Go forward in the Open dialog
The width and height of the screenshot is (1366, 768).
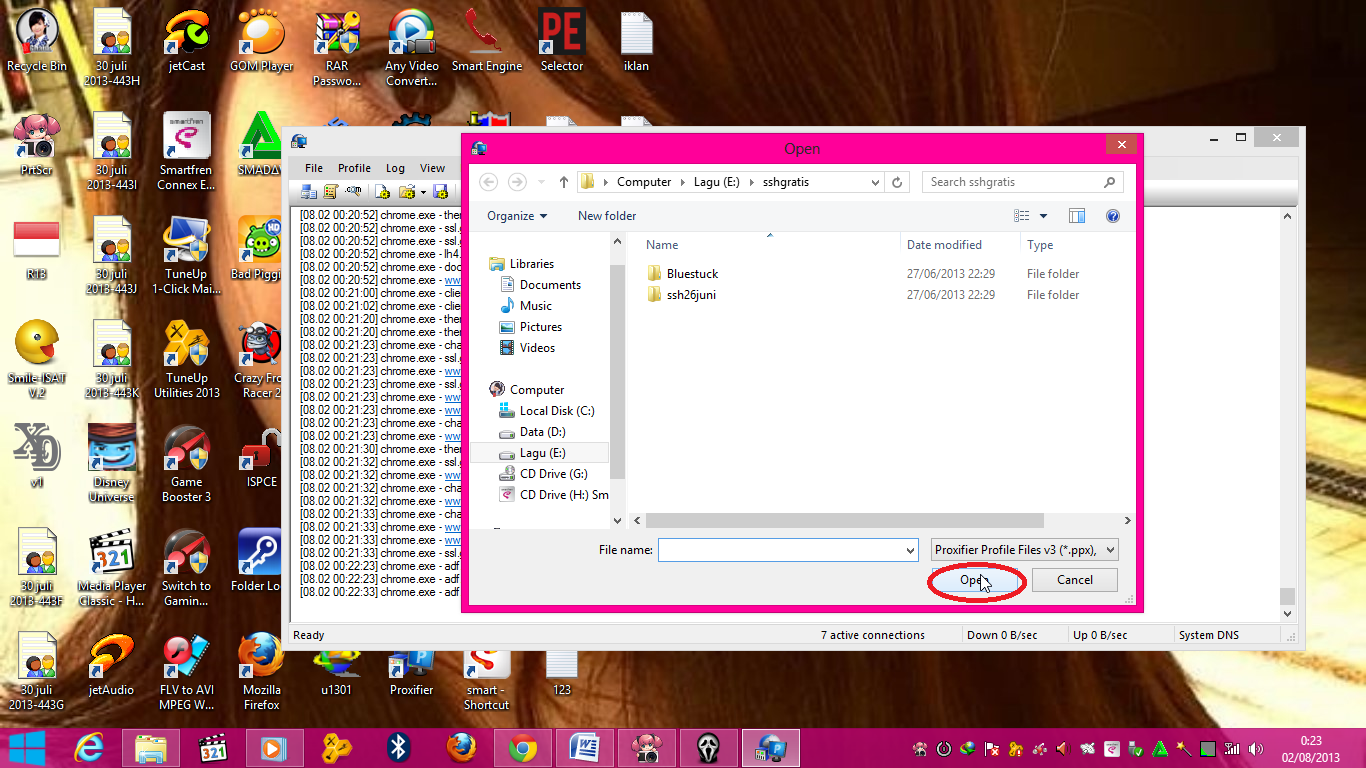[517, 182]
